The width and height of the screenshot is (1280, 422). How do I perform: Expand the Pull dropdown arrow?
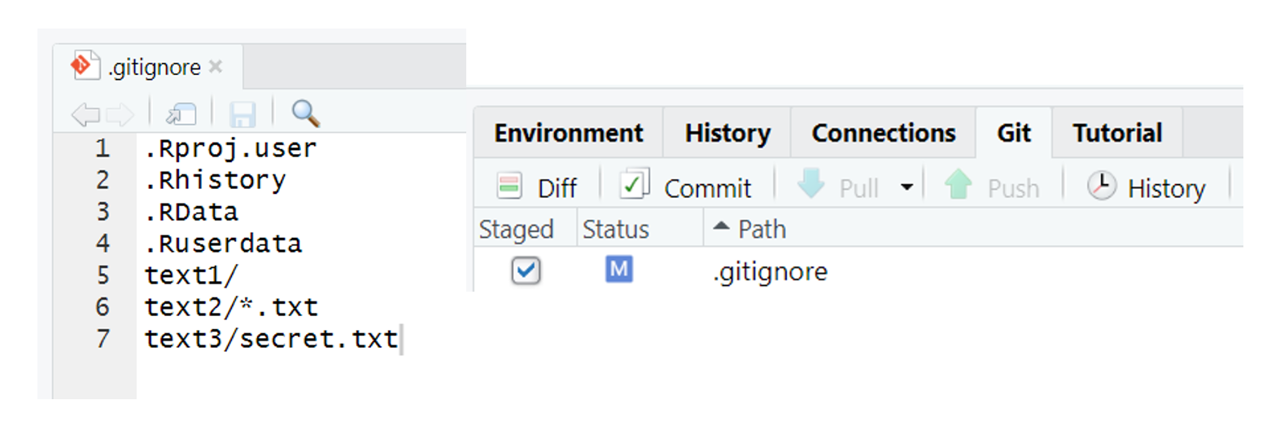point(907,187)
